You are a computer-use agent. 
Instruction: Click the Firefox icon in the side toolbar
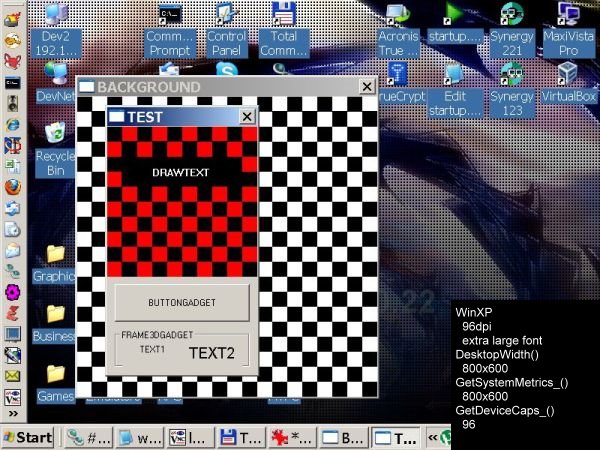click(13, 186)
